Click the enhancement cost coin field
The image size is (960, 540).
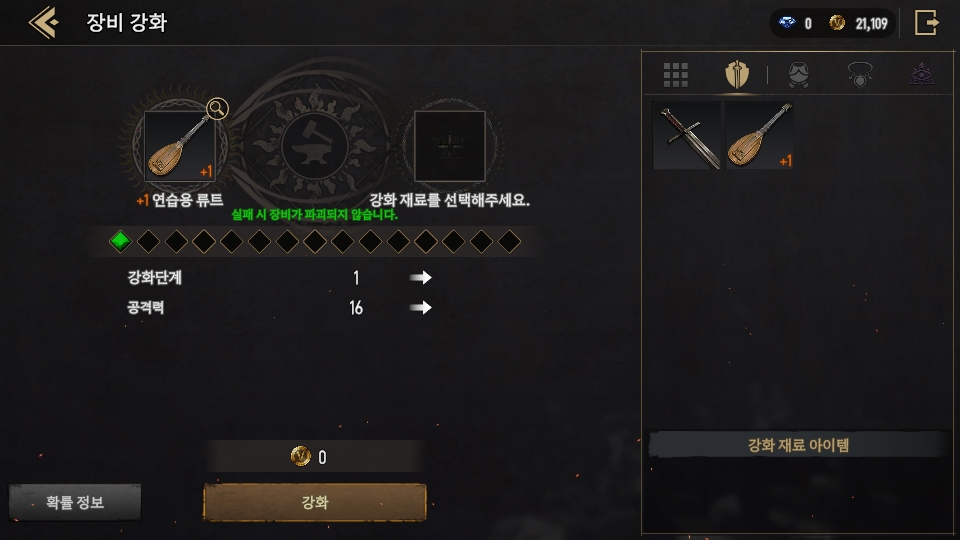click(315, 457)
